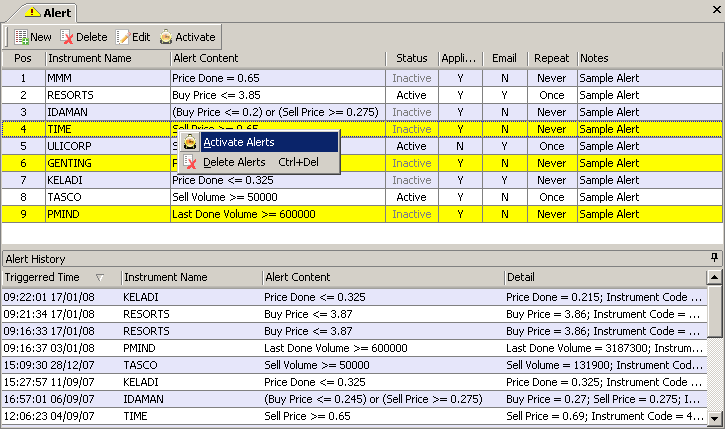Click history entry 16:57:01 06/09/07
The width and height of the screenshot is (725, 429).
pyautogui.click(x=355, y=399)
